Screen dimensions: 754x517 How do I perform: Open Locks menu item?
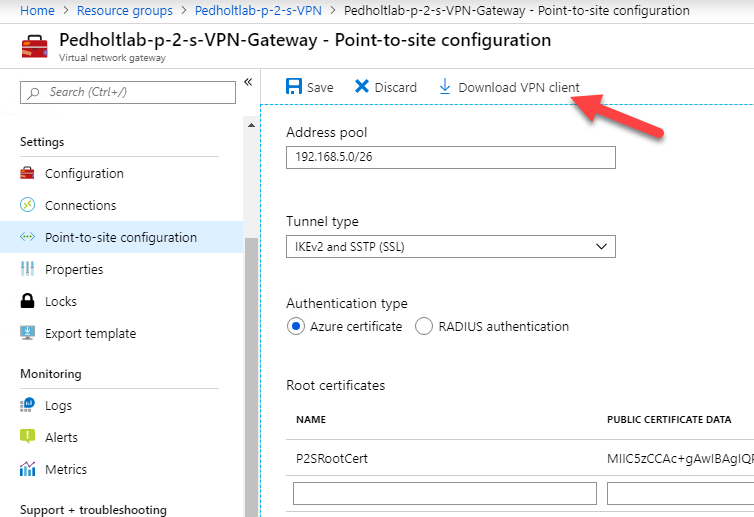[61, 301]
